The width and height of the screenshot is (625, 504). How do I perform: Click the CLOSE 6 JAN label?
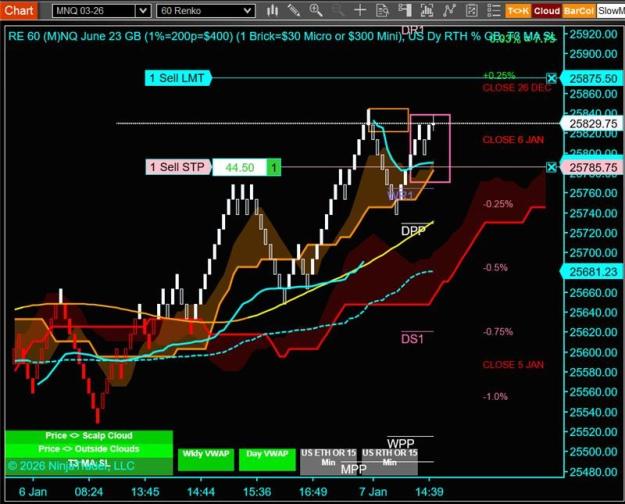(x=513, y=140)
